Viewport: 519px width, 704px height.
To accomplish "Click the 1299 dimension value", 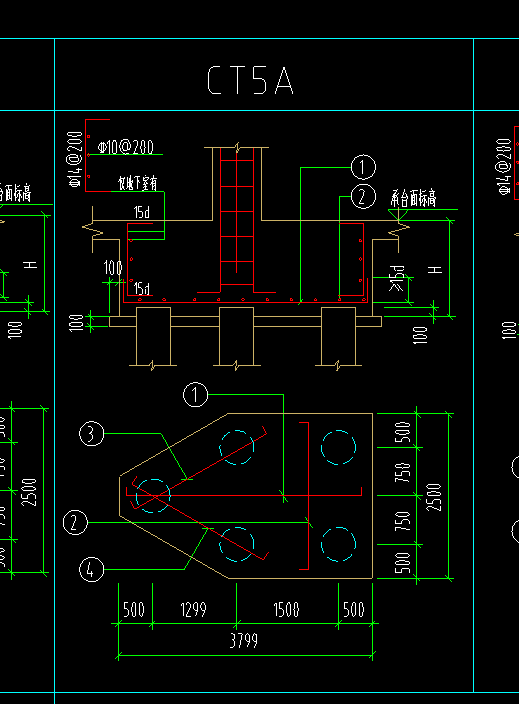I will [x=194, y=610].
